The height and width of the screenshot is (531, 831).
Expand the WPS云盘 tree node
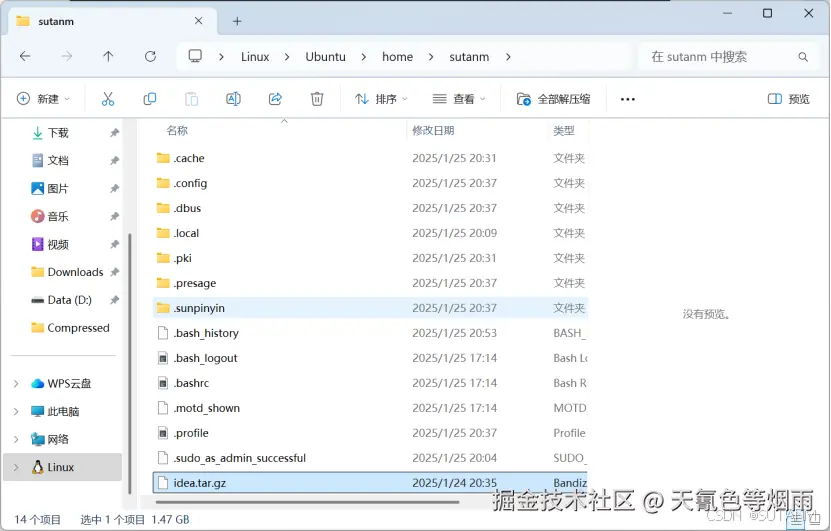click(x=16, y=383)
